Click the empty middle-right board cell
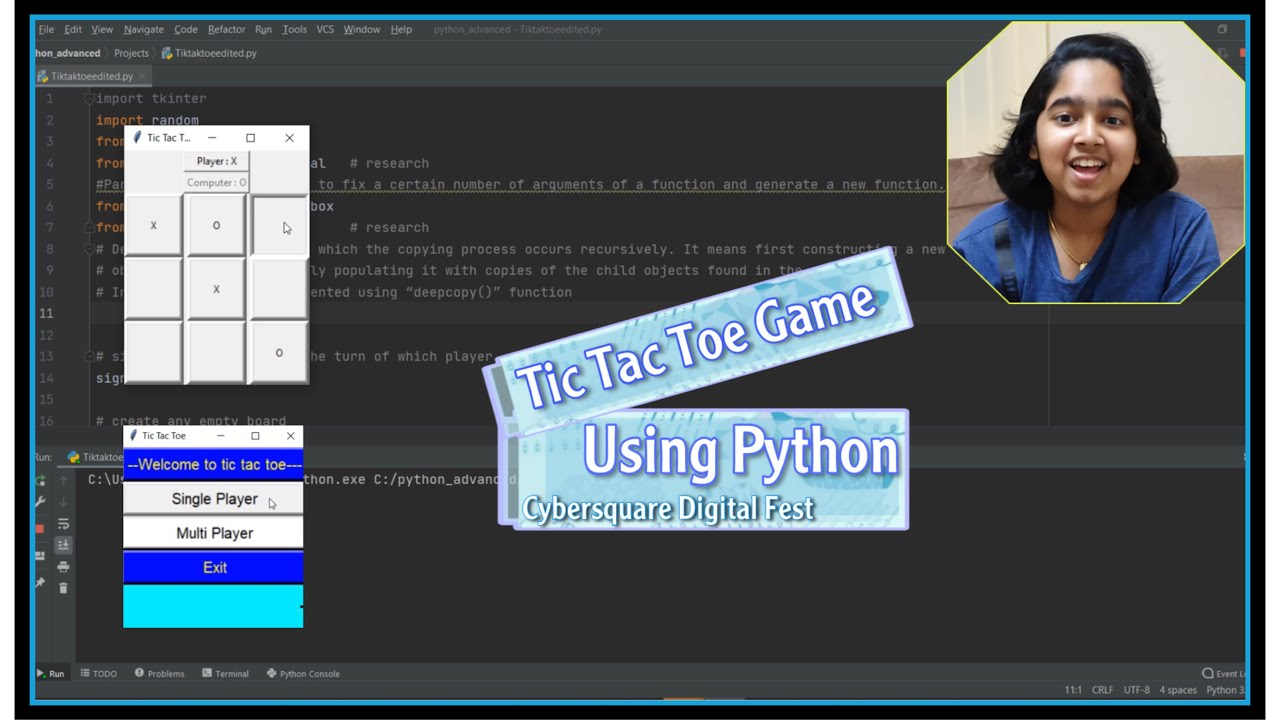 coord(279,289)
